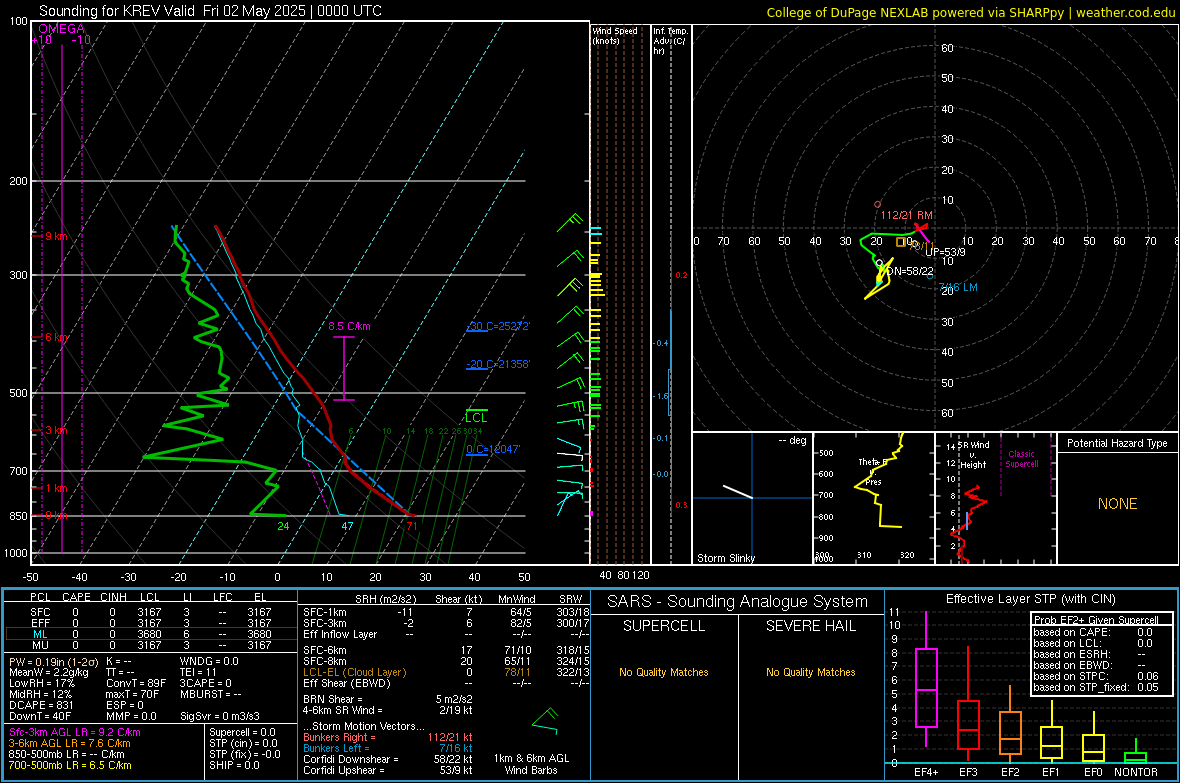Click the based on STPC: 0.06 line

point(1096,676)
